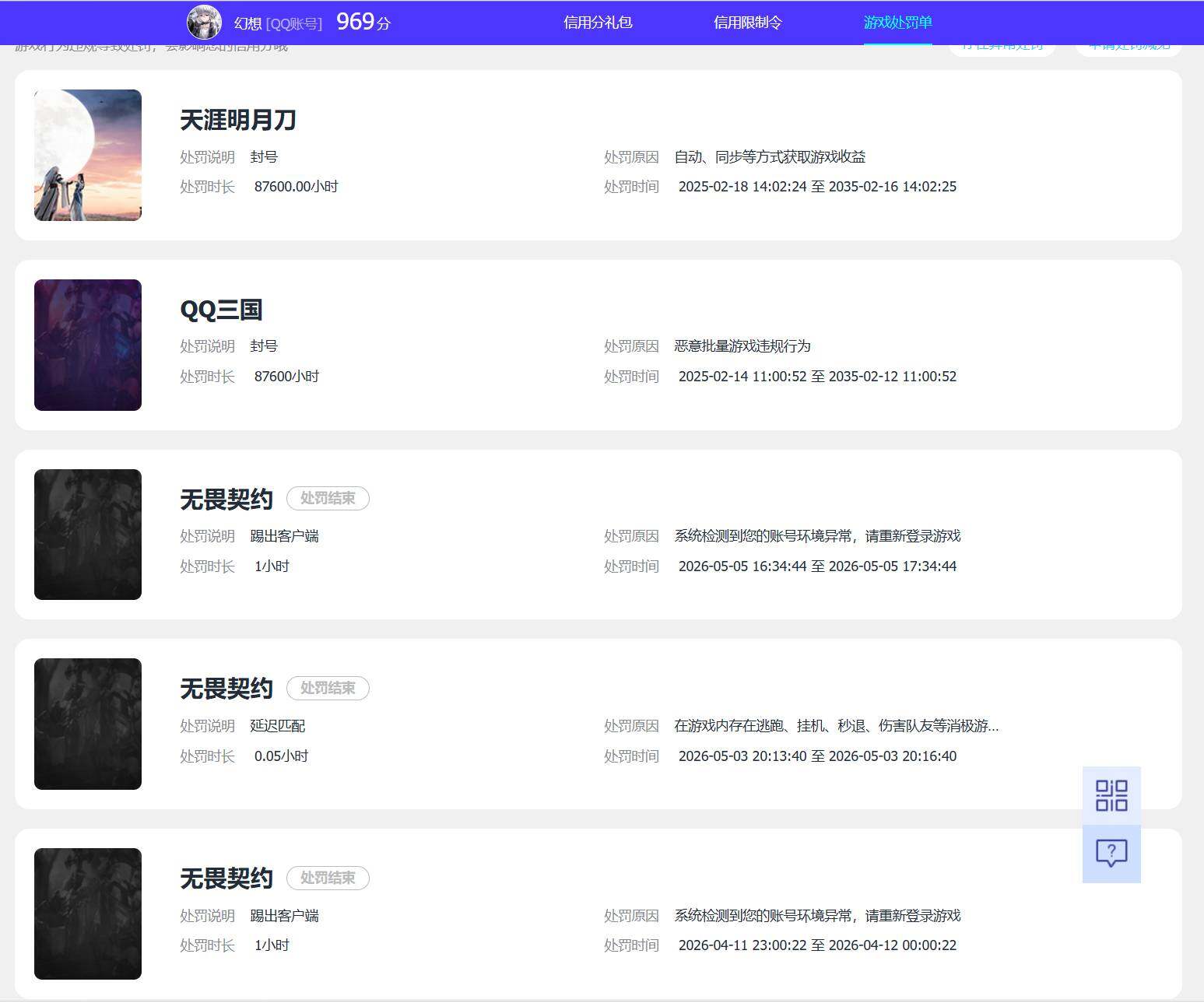
Task: Click 处罚结束 badge on 延迟匹配 record
Action: [328, 688]
